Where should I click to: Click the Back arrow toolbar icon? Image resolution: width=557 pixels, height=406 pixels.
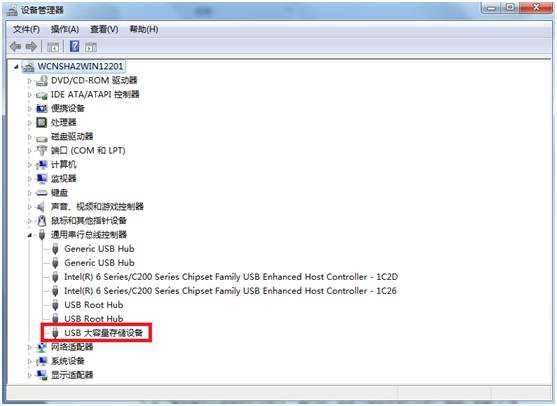click(x=15, y=46)
